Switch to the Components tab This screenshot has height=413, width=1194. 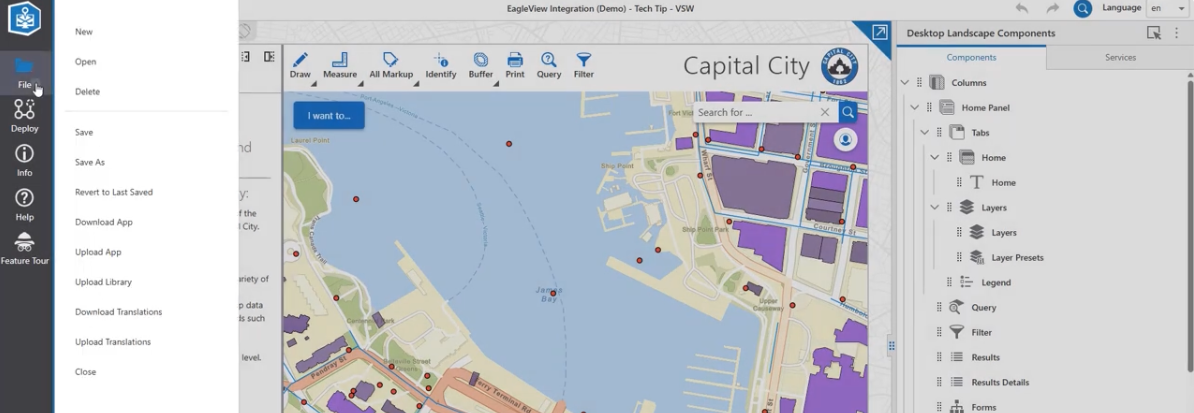971,57
